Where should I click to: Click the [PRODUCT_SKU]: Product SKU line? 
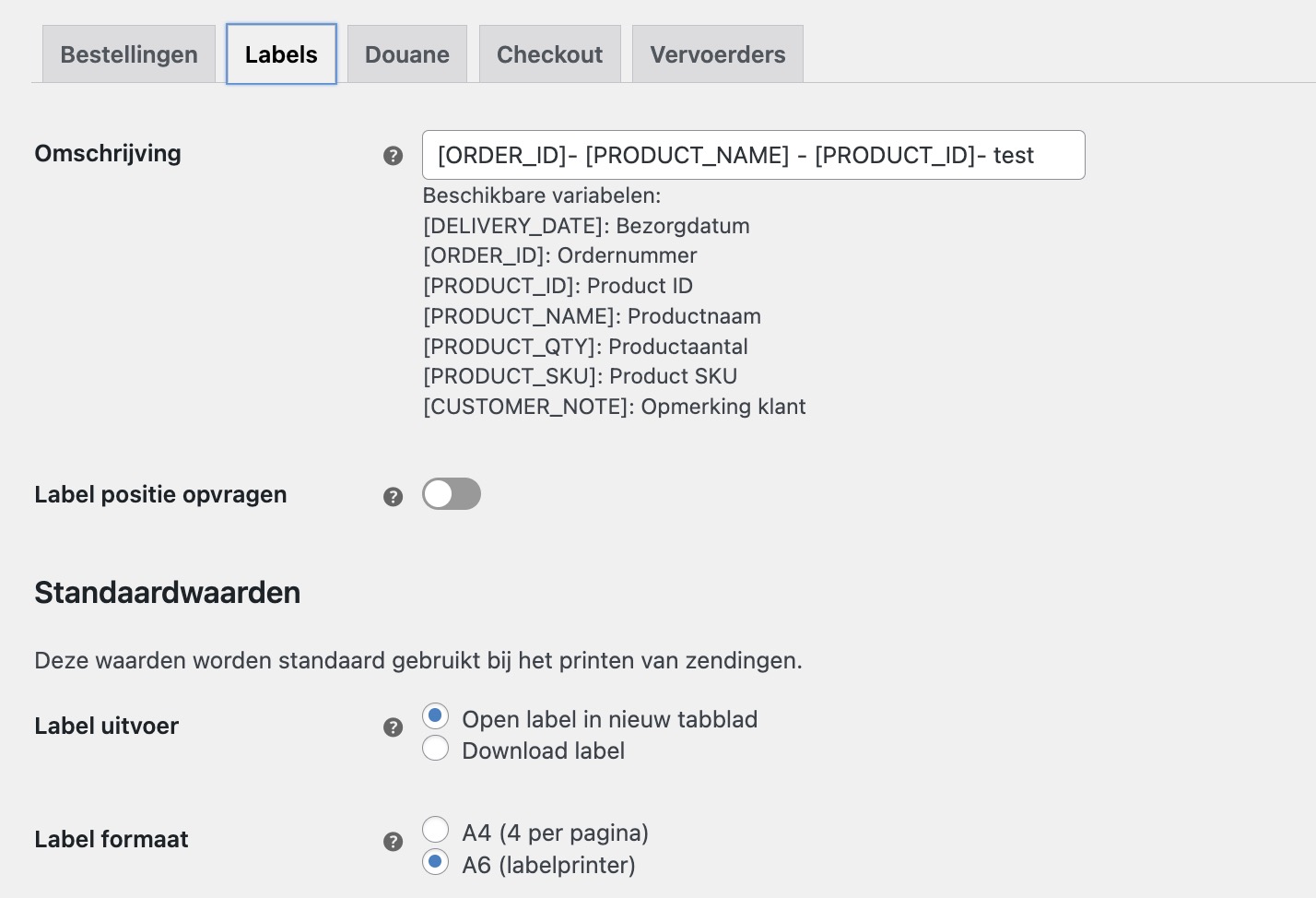(x=580, y=376)
